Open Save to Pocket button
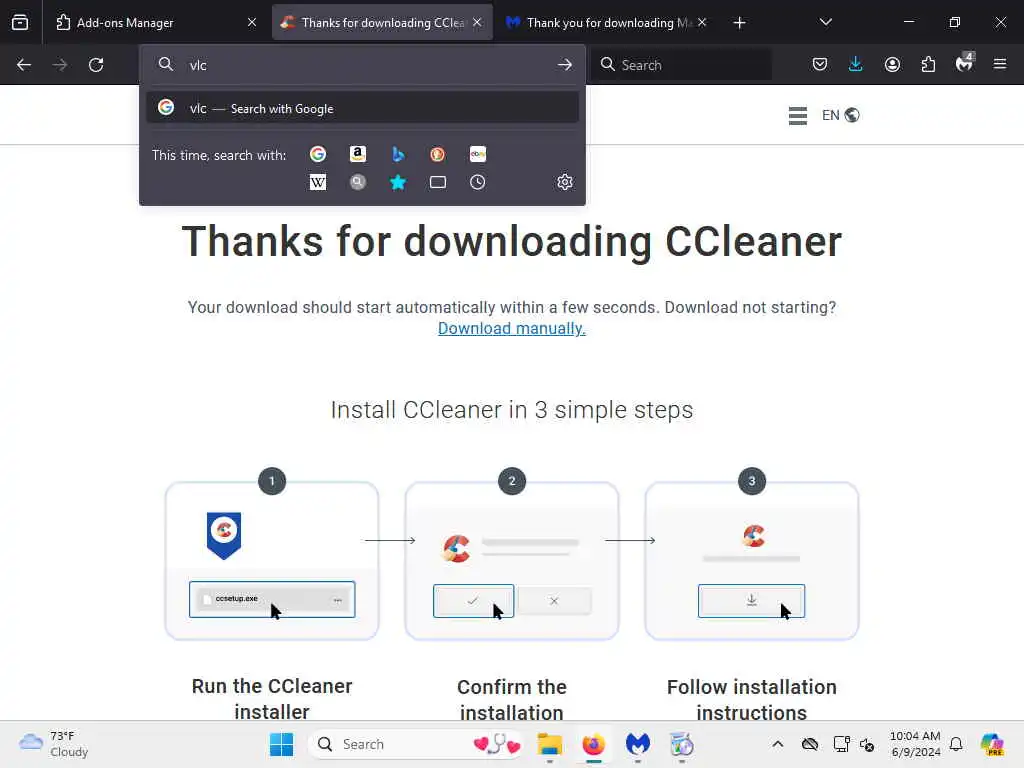The width and height of the screenshot is (1024, 768). point(820,64)
